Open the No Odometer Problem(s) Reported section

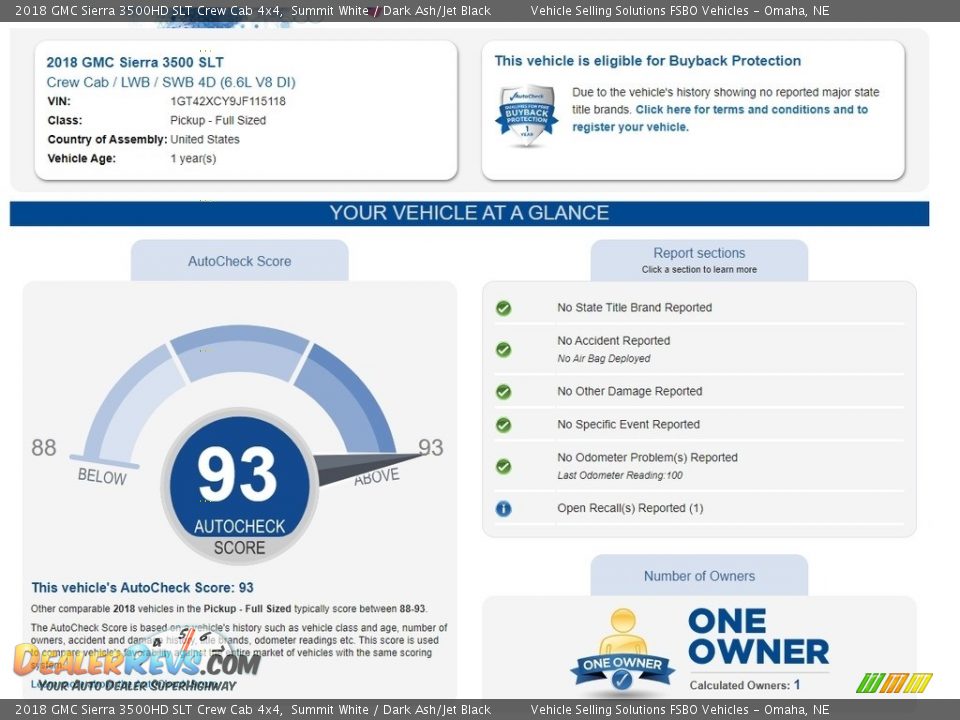coord(699,466)
